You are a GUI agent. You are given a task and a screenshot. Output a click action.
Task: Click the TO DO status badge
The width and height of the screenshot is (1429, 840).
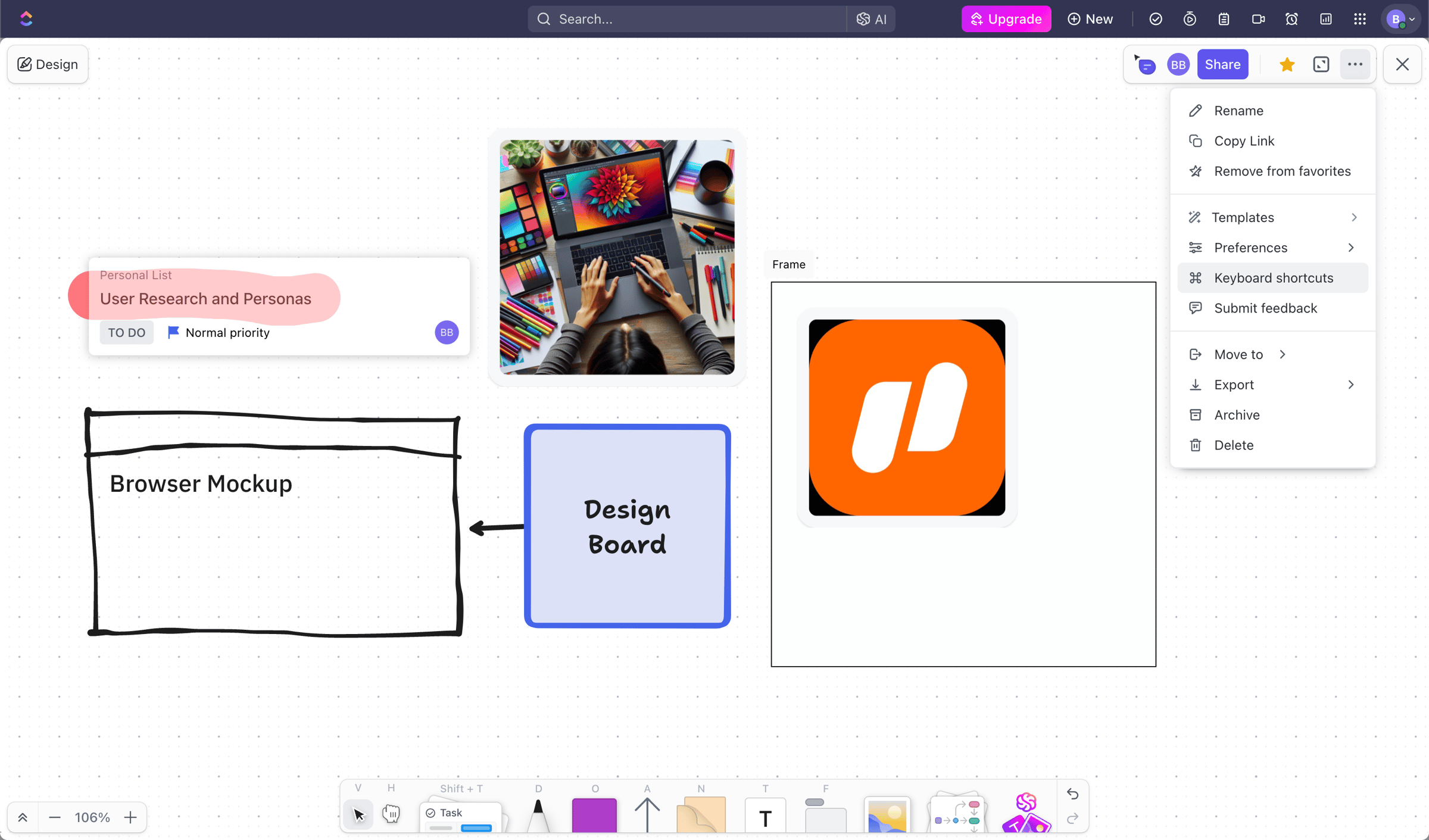pyautogui.click(x=126, y=332)
